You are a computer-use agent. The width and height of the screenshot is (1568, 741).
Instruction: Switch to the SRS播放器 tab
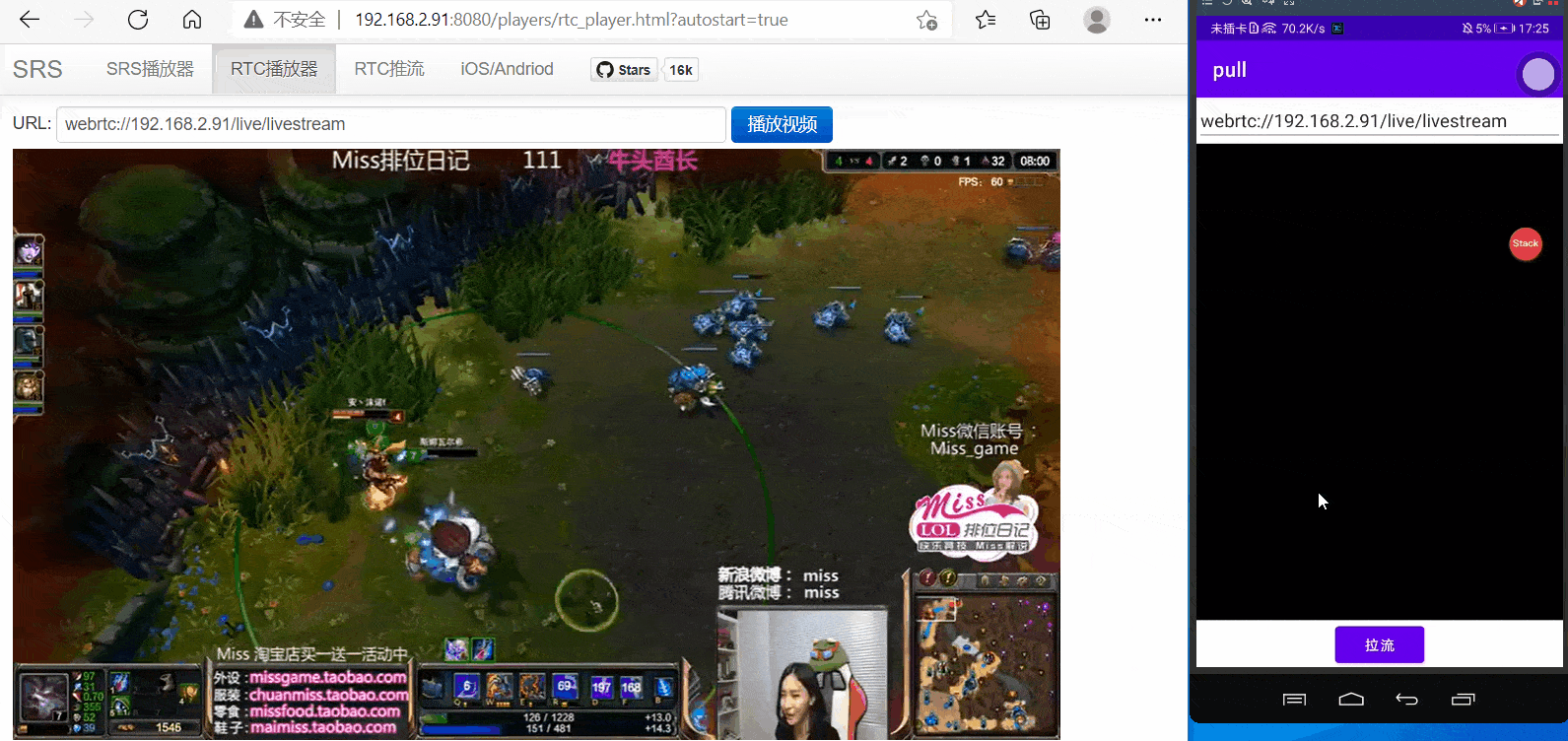(x=150, y=69)
